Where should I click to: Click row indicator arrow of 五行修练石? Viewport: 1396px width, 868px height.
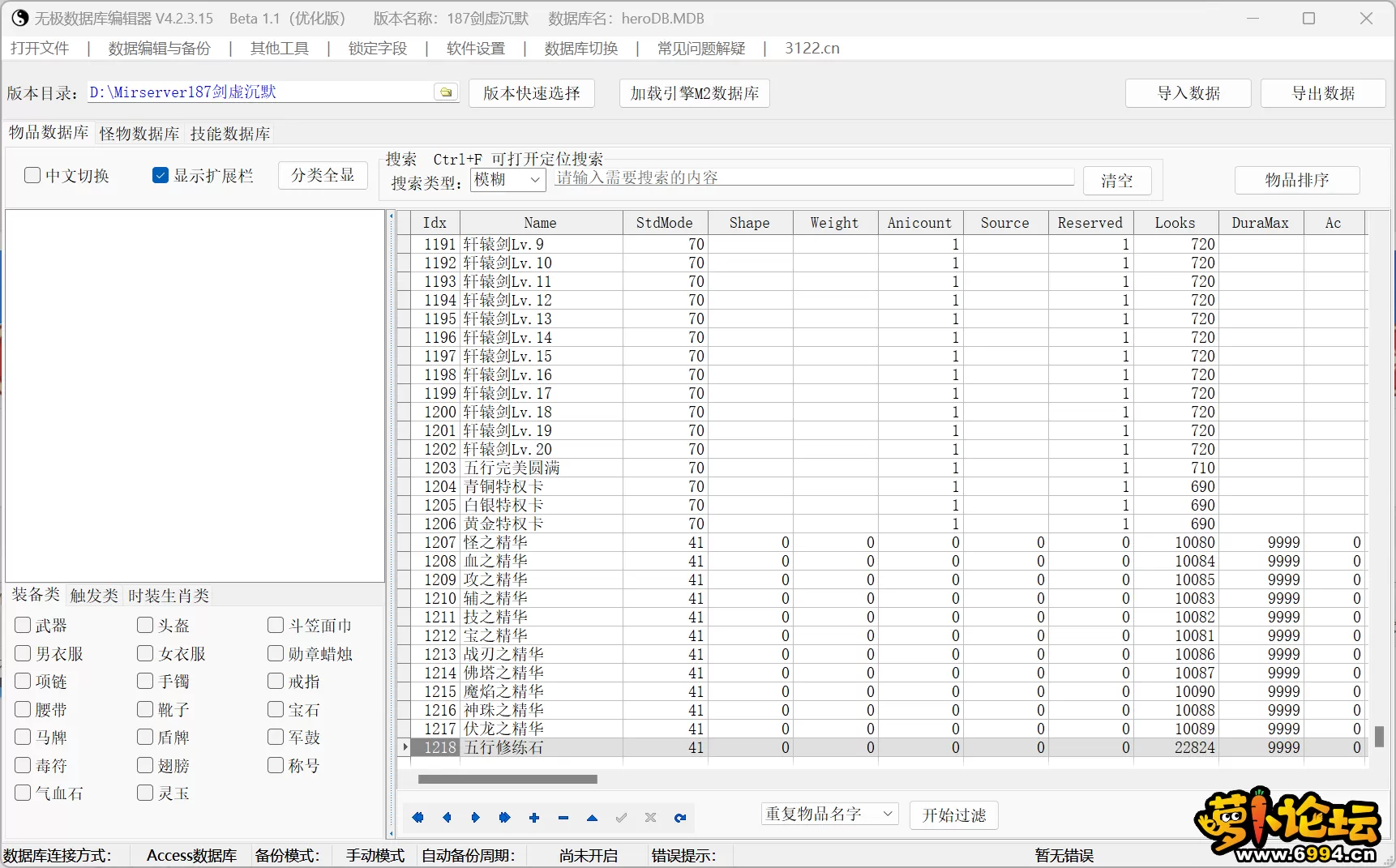[405, 747]
